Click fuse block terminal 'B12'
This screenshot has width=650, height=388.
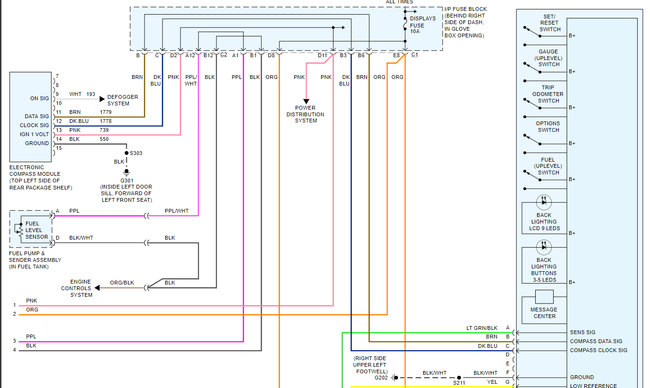point(208,56)
